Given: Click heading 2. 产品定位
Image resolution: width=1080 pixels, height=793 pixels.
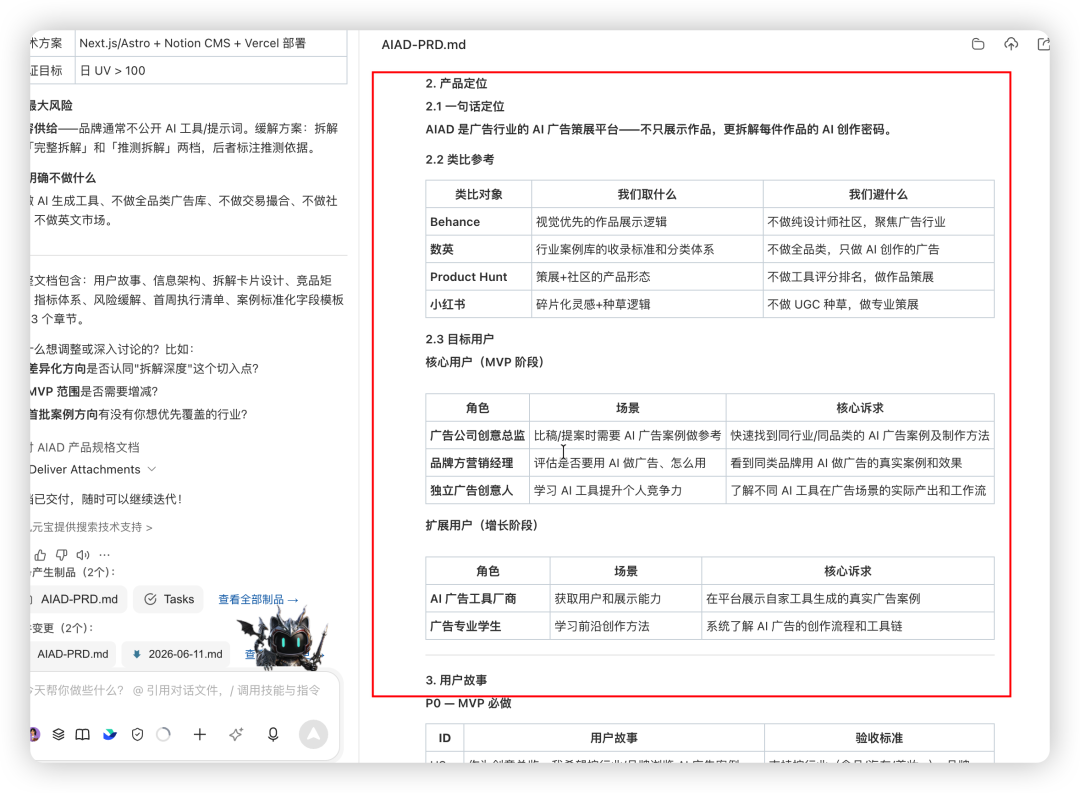Looking at the screenshot, I should (x=456, y=83).
